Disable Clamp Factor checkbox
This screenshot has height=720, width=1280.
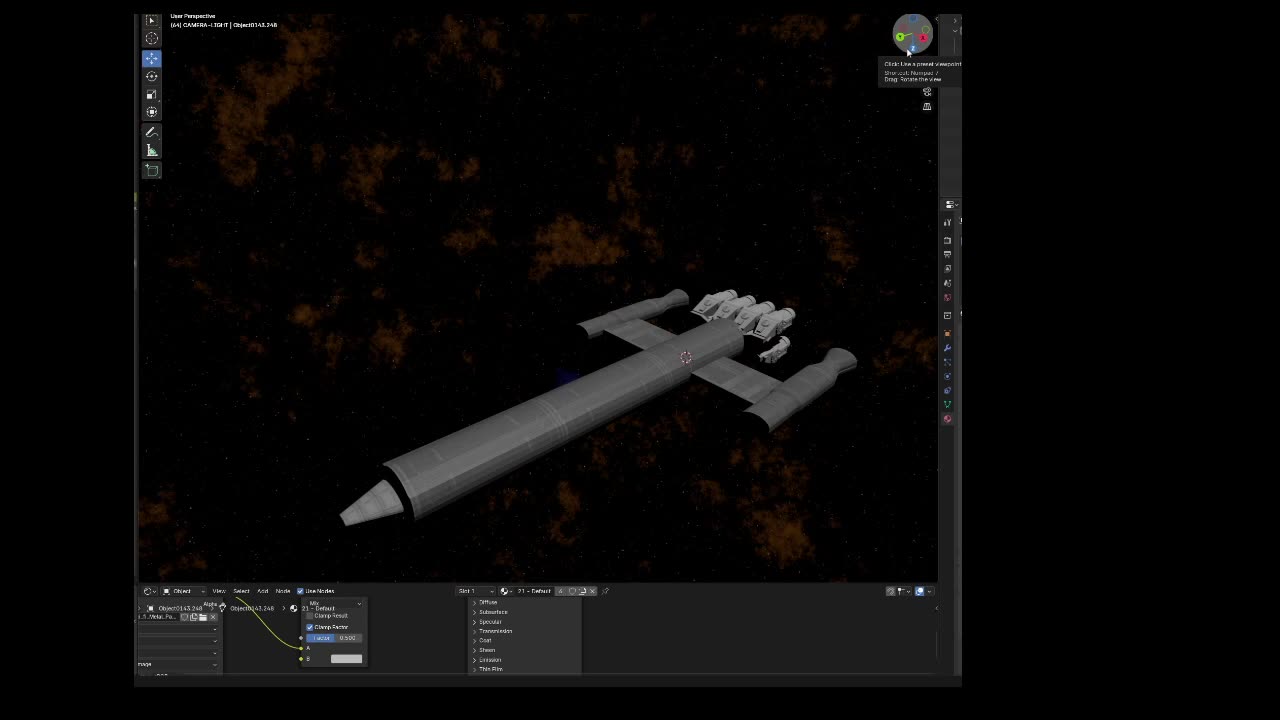[x=309, y=627]
